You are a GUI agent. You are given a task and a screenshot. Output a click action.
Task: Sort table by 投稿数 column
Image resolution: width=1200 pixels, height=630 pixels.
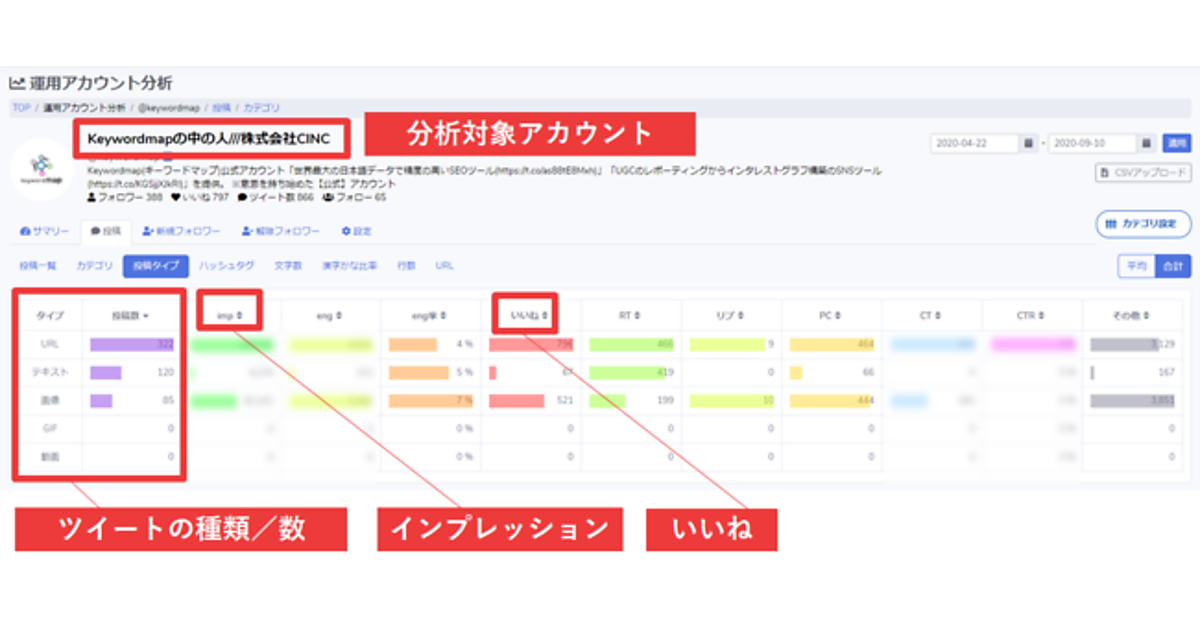[x=131, y=315]
